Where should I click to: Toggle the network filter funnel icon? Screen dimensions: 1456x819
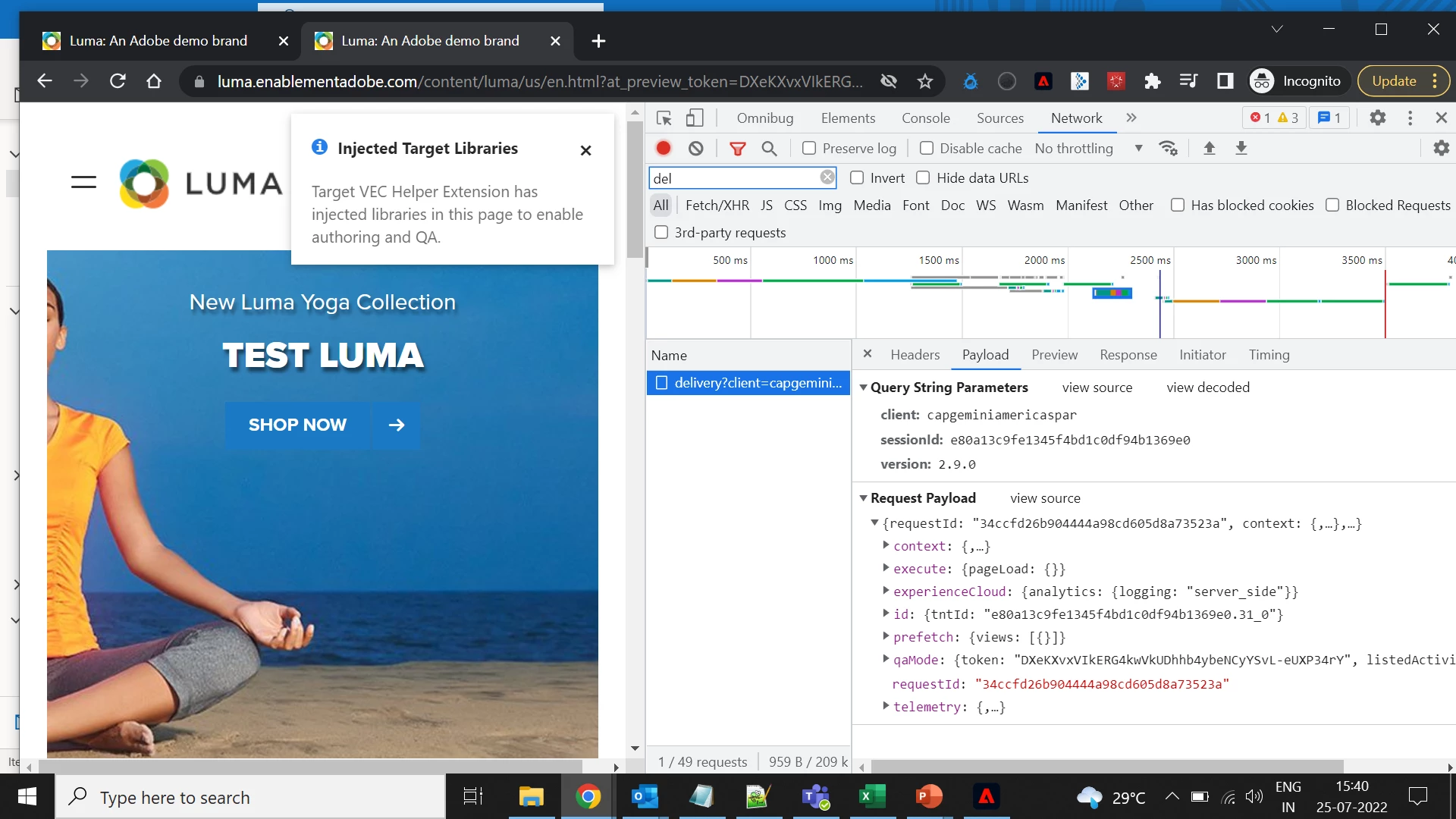(x=737, y=149)
